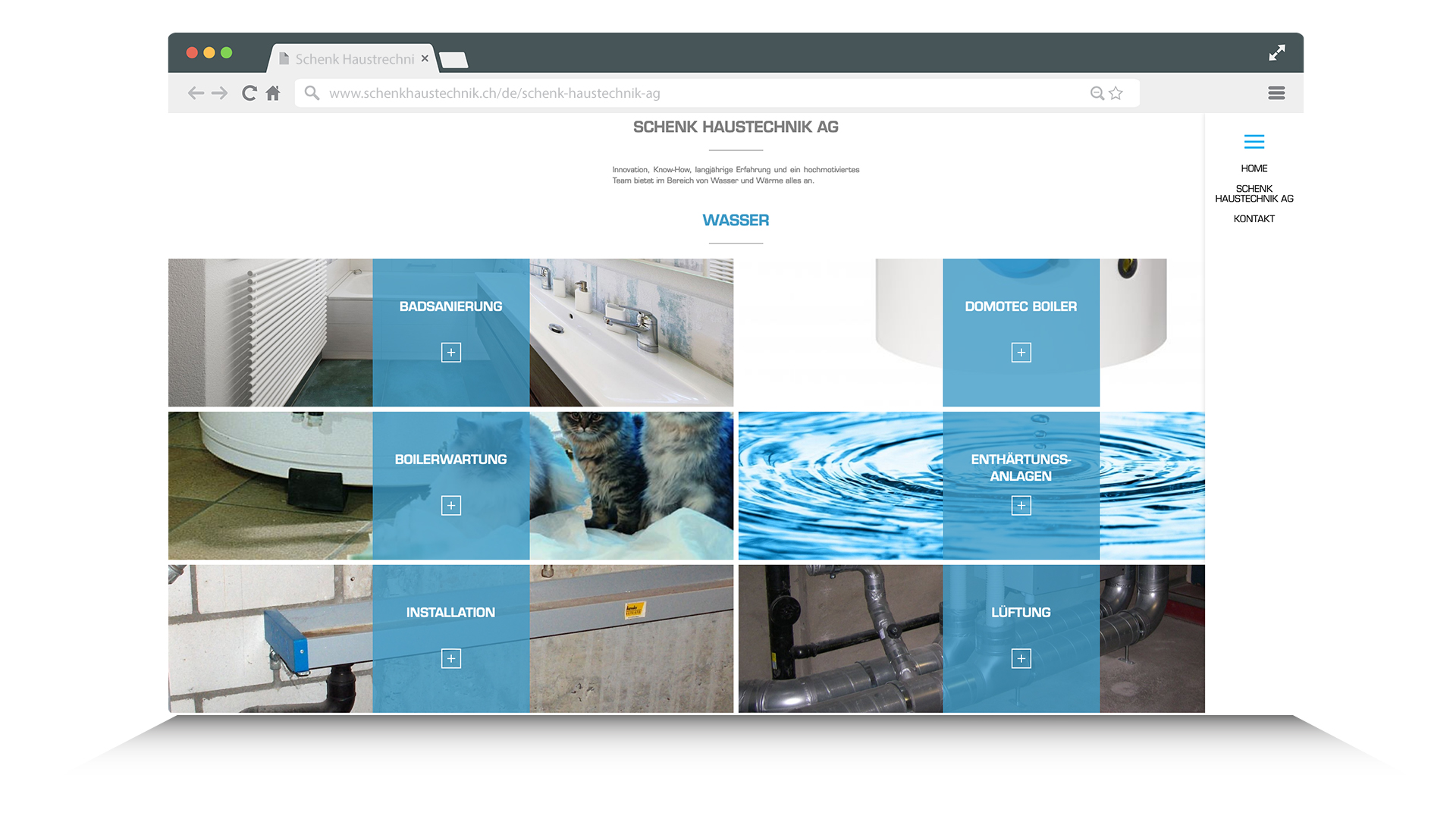Click the browser back arrow
Viewport: 1456px width, 819px height.
pyautogui.click(x=196, y=93)
